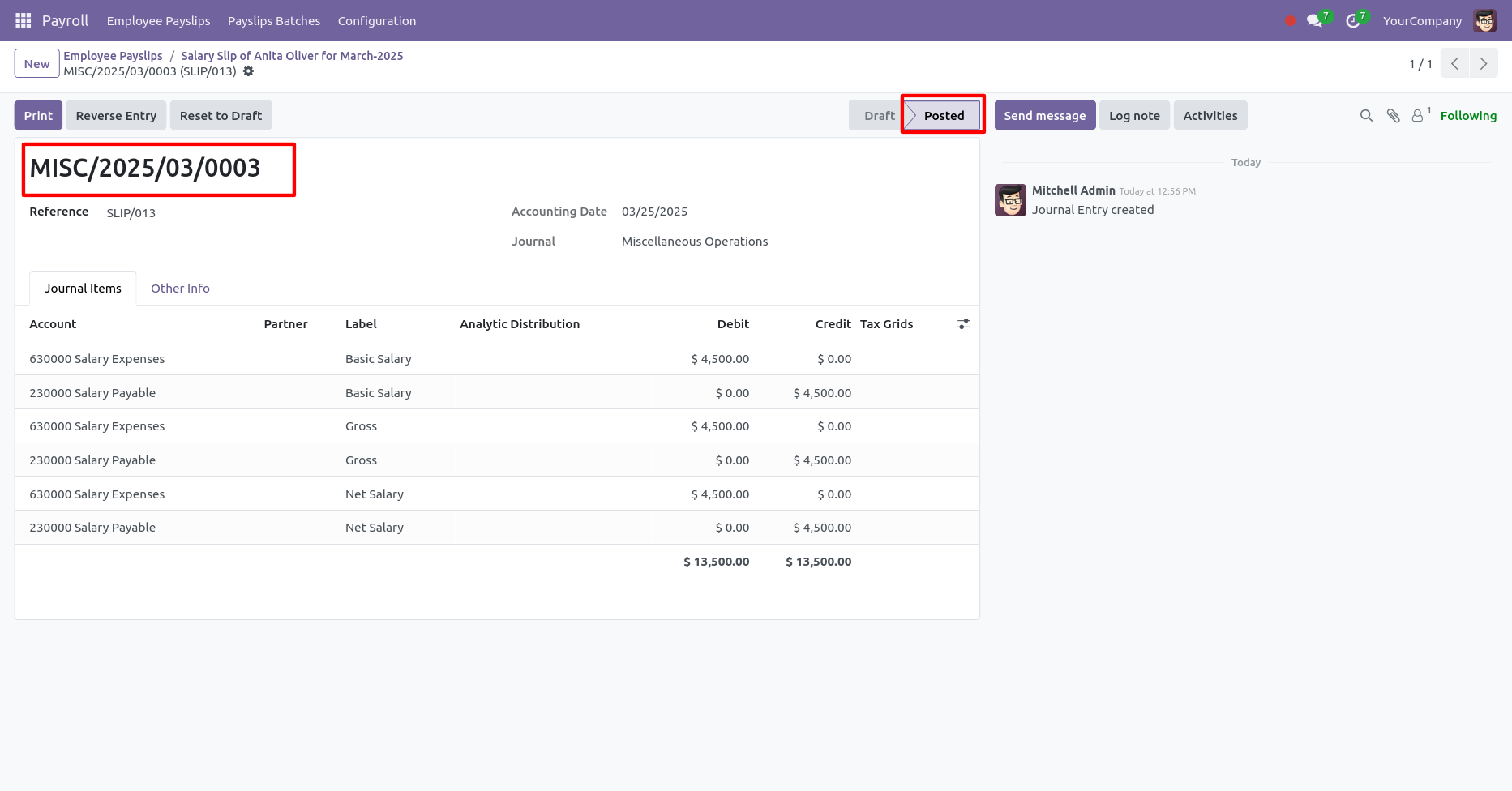The height and width of the screenshot is (791, 1512).
Task: Open Salary Slip of Anita Oliver breadcrumb
Action: pos(292,56)
